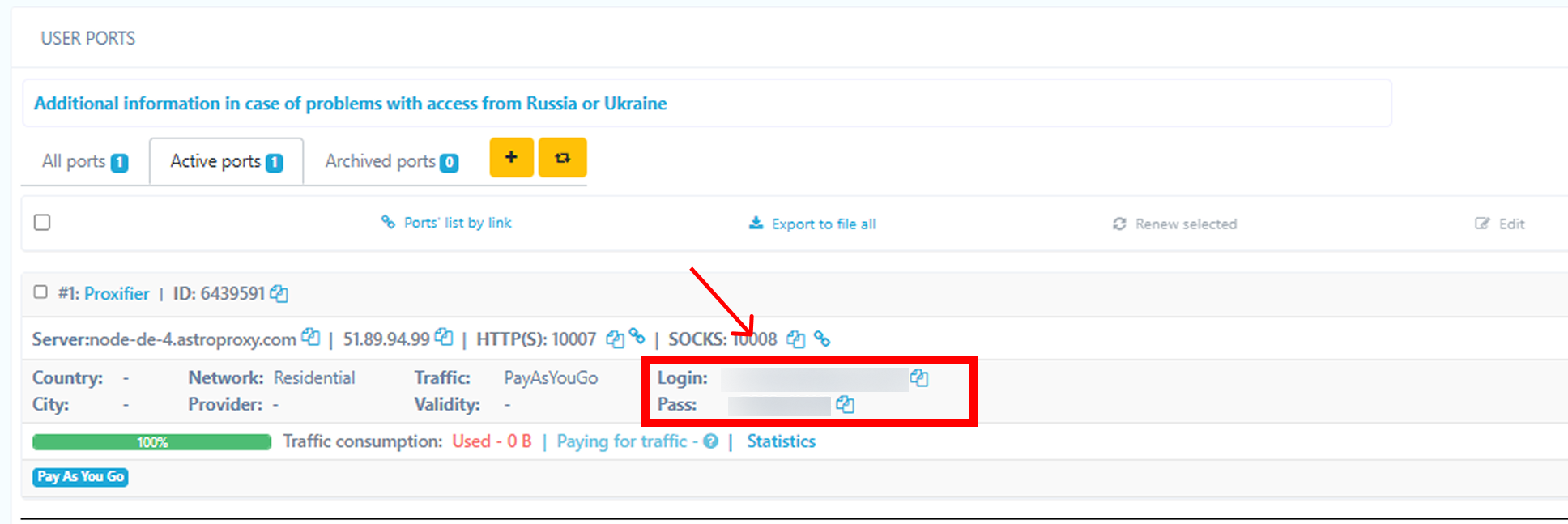Click the masked Login field

coord(814,379)
